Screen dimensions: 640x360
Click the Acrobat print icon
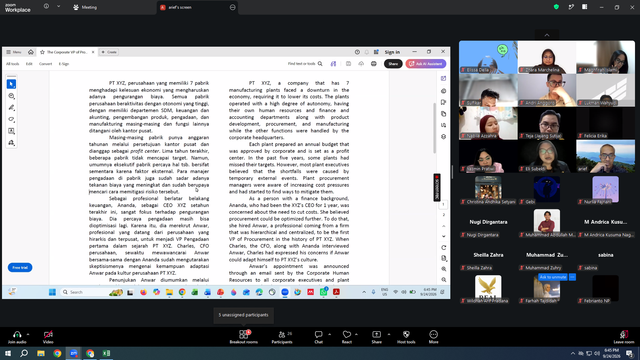(373, 64)
